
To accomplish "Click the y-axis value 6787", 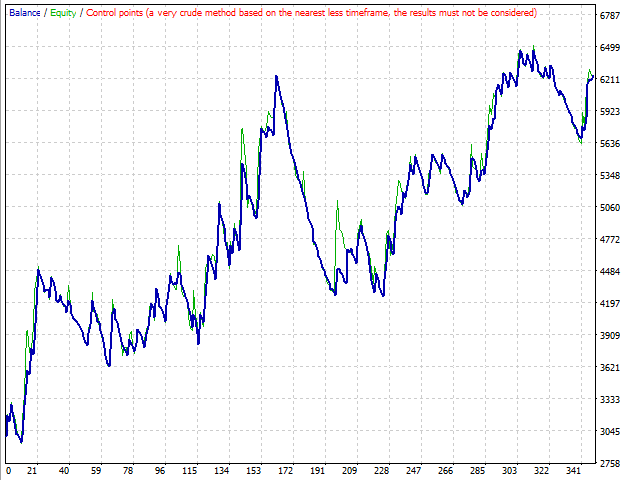I will 610,16.
